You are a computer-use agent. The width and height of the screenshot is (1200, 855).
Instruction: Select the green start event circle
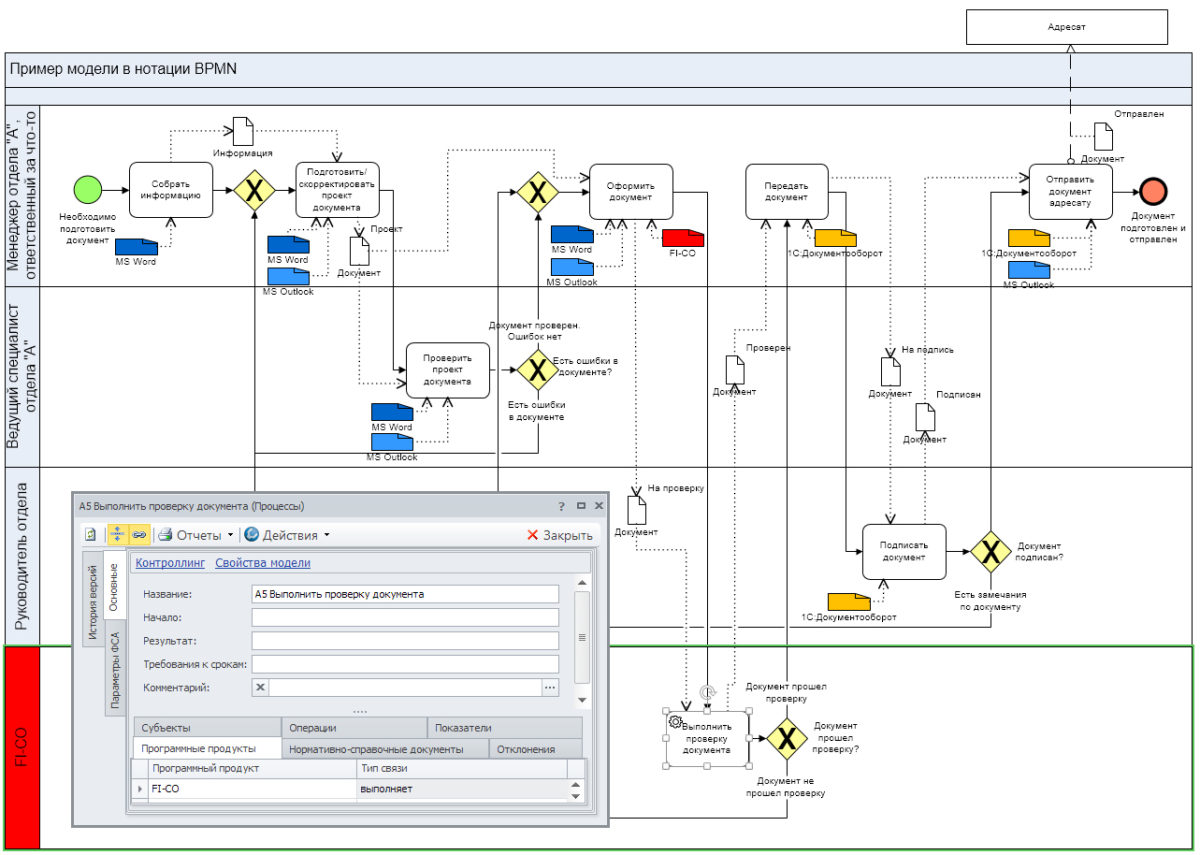89,189
